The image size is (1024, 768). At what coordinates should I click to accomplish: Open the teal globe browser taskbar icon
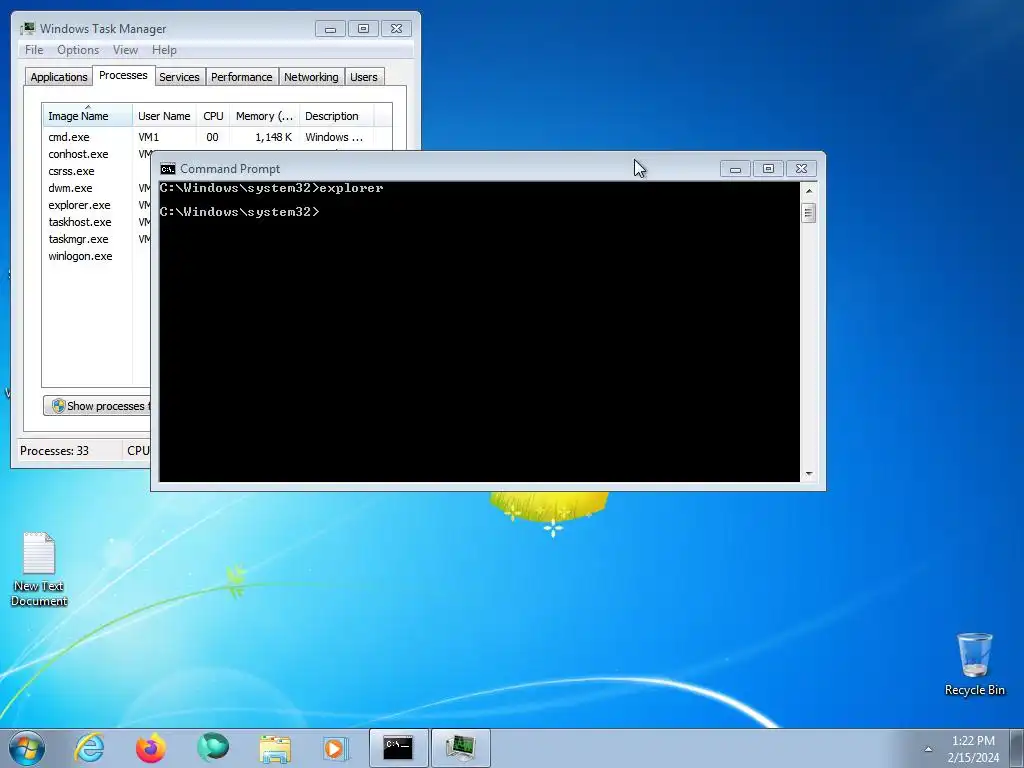point(213,748)
